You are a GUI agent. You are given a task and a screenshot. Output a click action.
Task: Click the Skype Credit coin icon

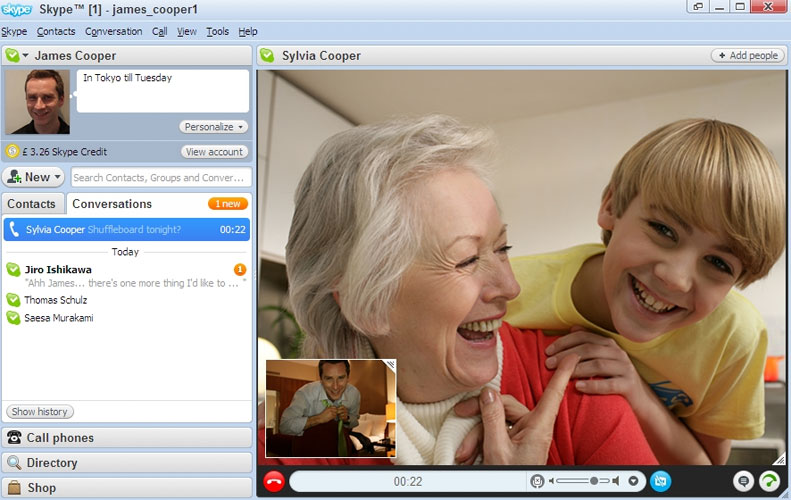[12, 151]
